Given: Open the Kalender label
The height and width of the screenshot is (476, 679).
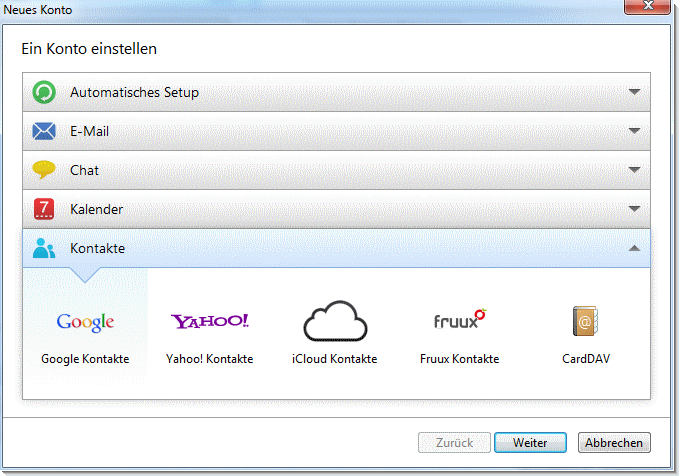Looking at the screenshot, I should pos(97,209).
